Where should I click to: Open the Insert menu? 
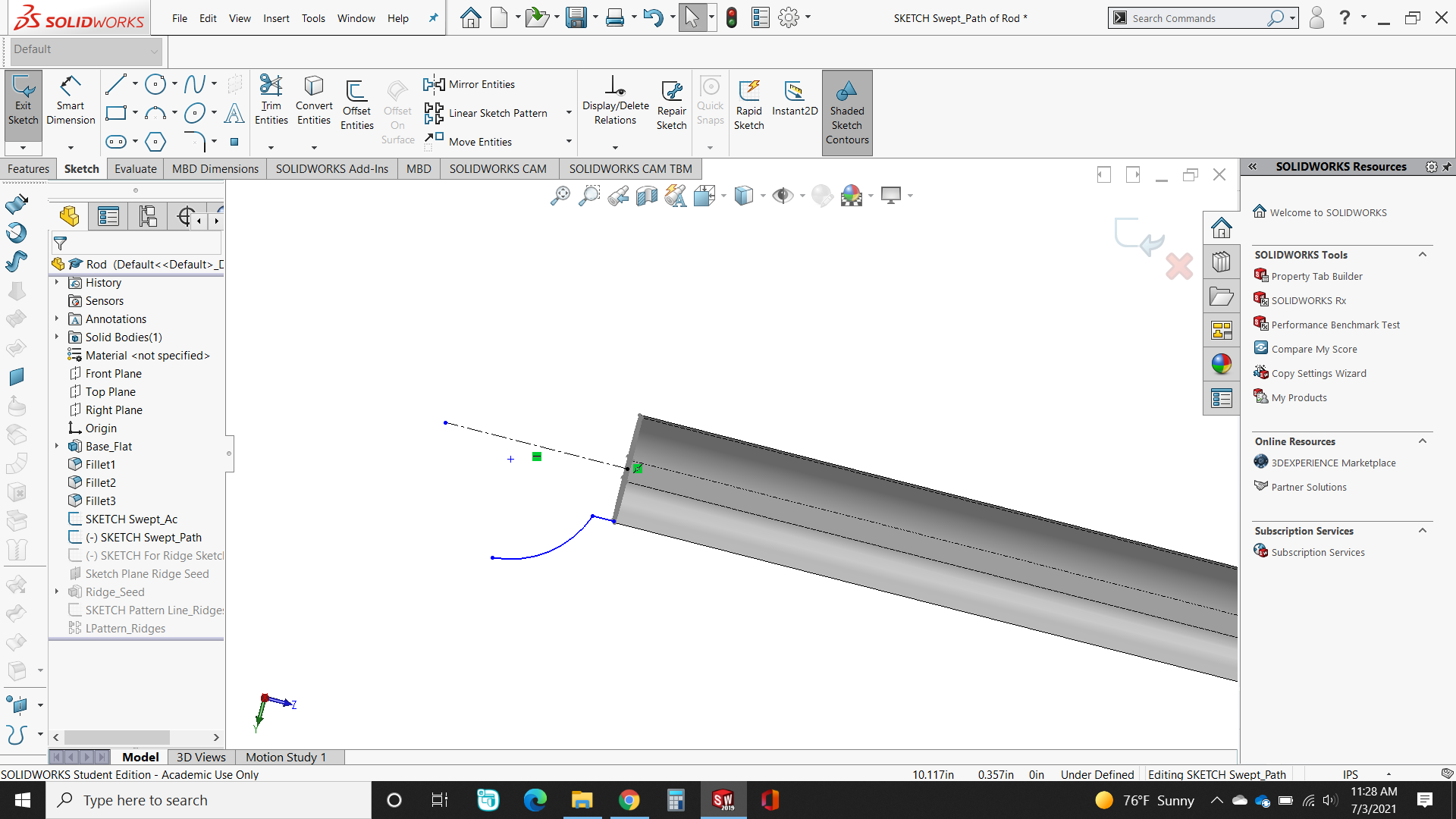tap(276, 18)
